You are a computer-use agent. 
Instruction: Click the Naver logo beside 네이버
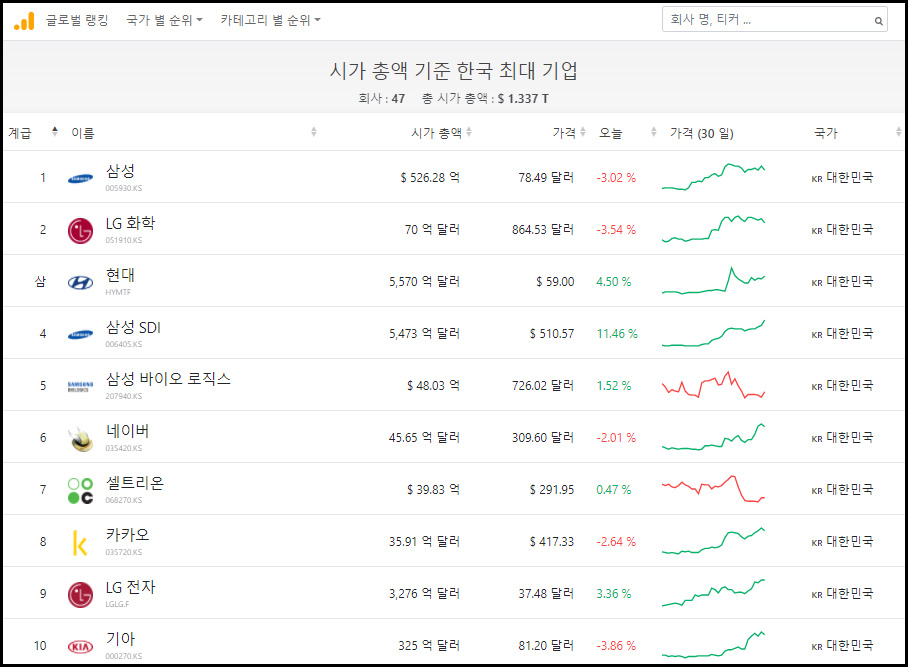(80, 439)
